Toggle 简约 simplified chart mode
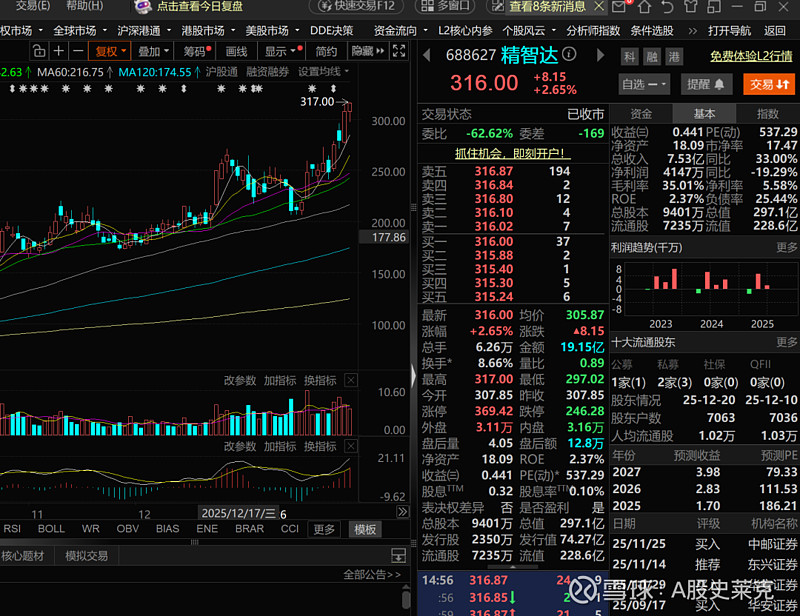Image resolution: width=800 pixels, height=616 pixels. (328, 51)
